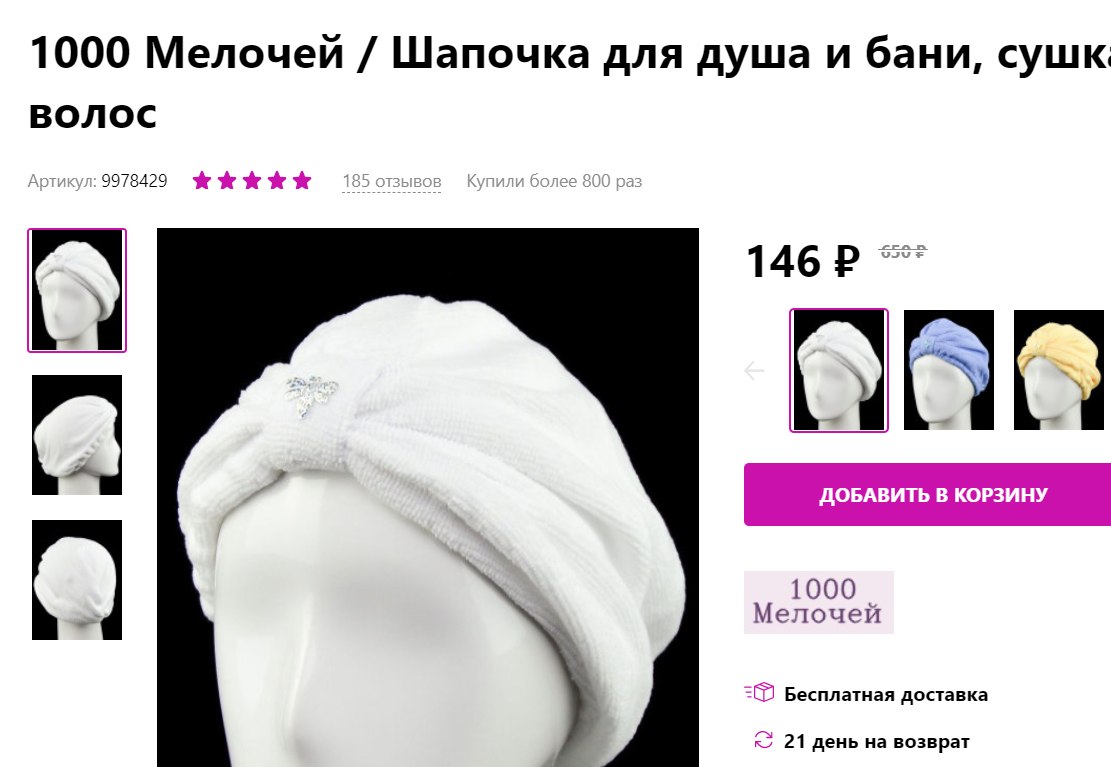Click the 1000 Мелочей brand logo
The image size is (1111, 767).
pos(818,602)
